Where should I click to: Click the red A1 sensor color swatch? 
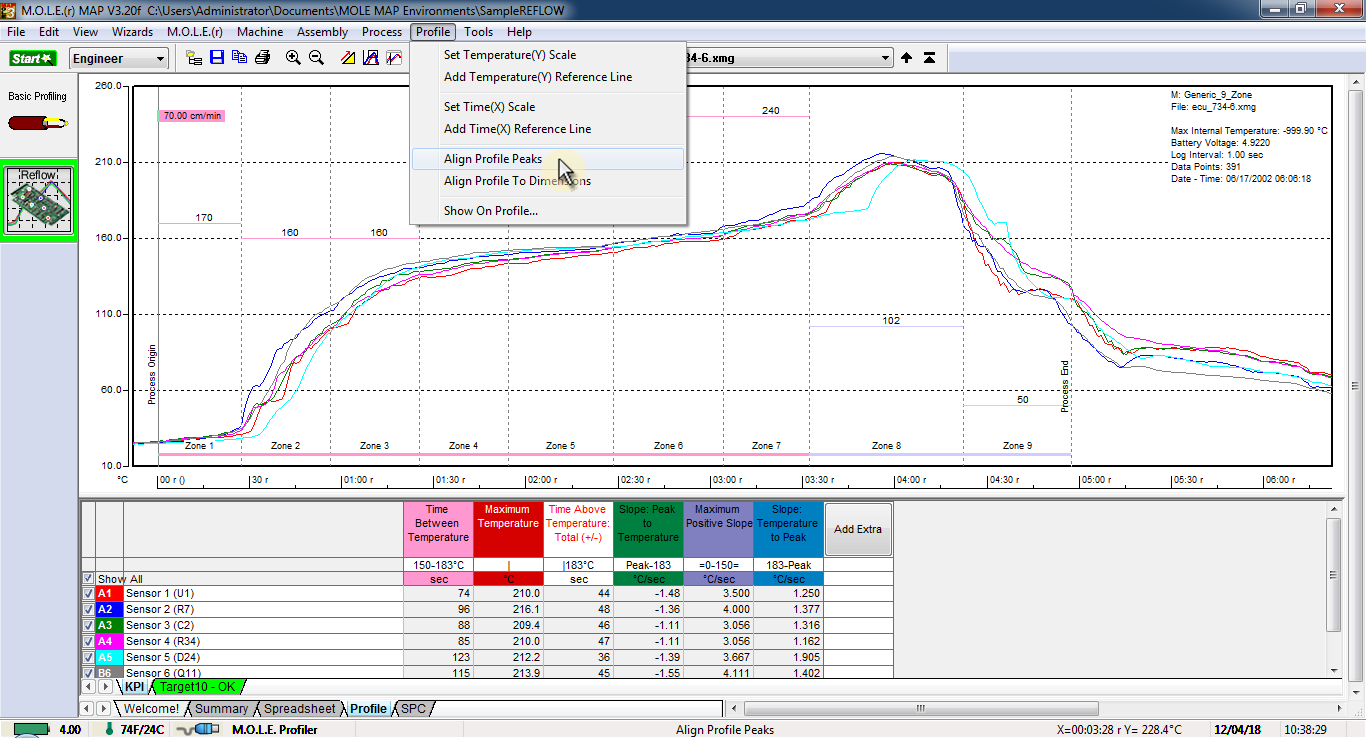[x=109, y=593]
